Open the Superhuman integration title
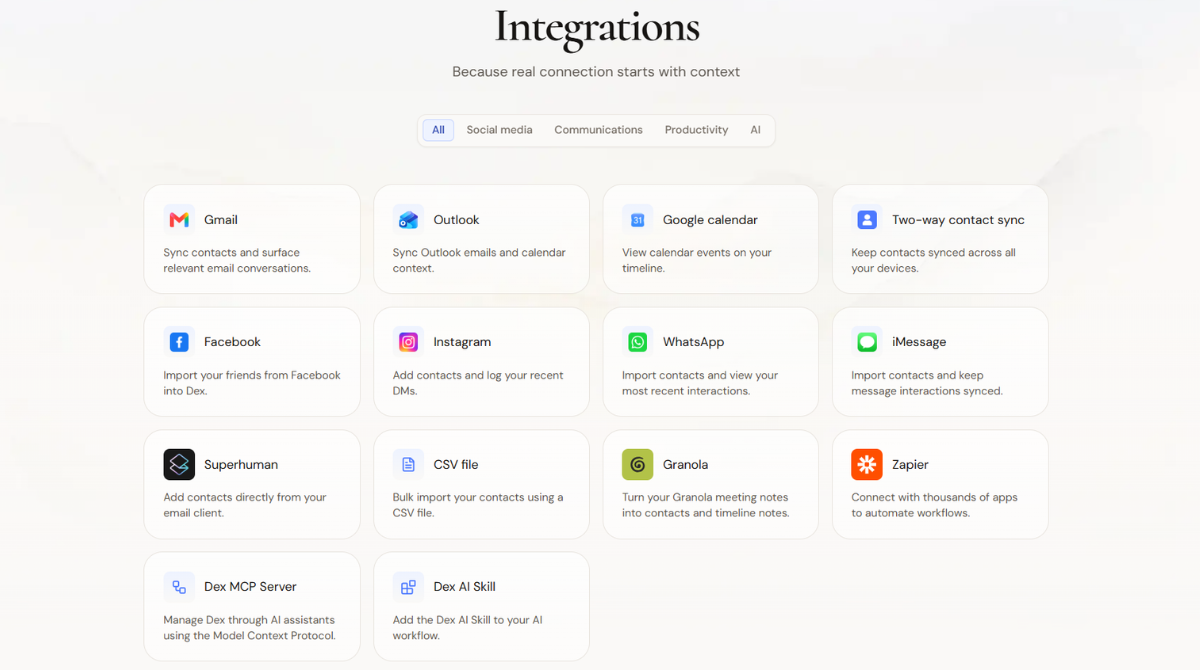This screenshot has height=670, width=1200. tap(241, 465)
